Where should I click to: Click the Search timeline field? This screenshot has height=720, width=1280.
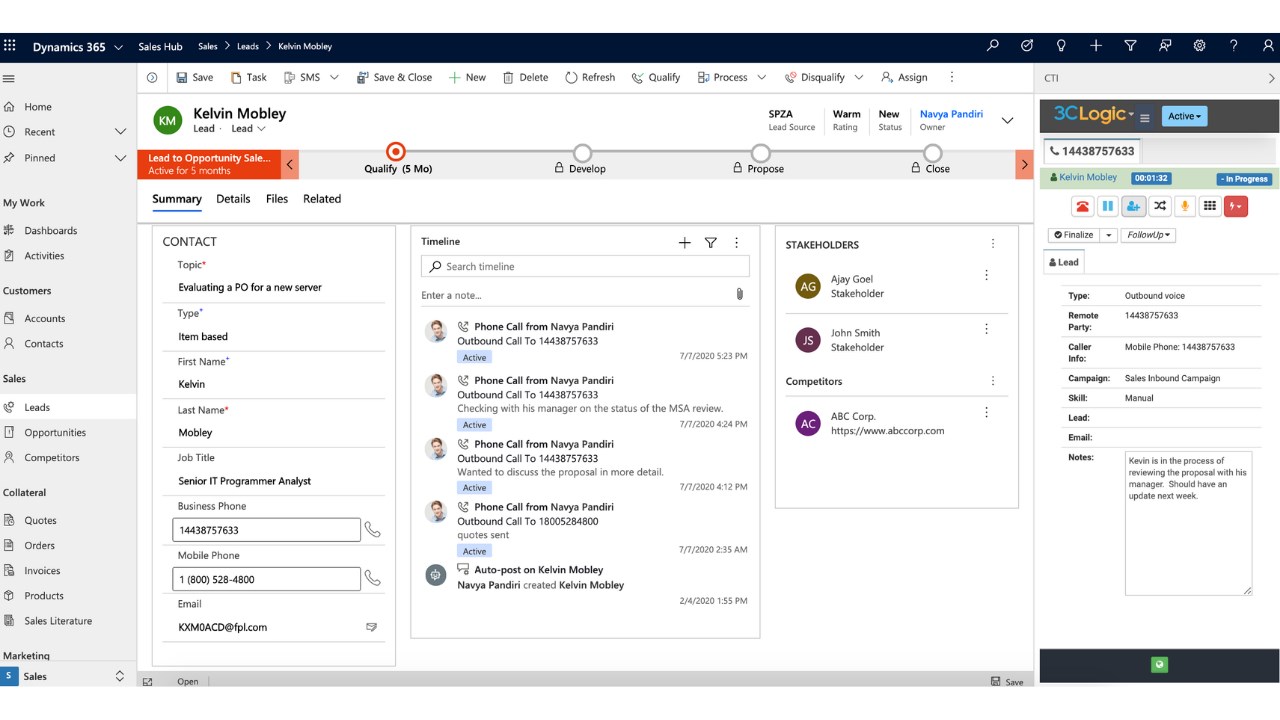coord(585,266)
